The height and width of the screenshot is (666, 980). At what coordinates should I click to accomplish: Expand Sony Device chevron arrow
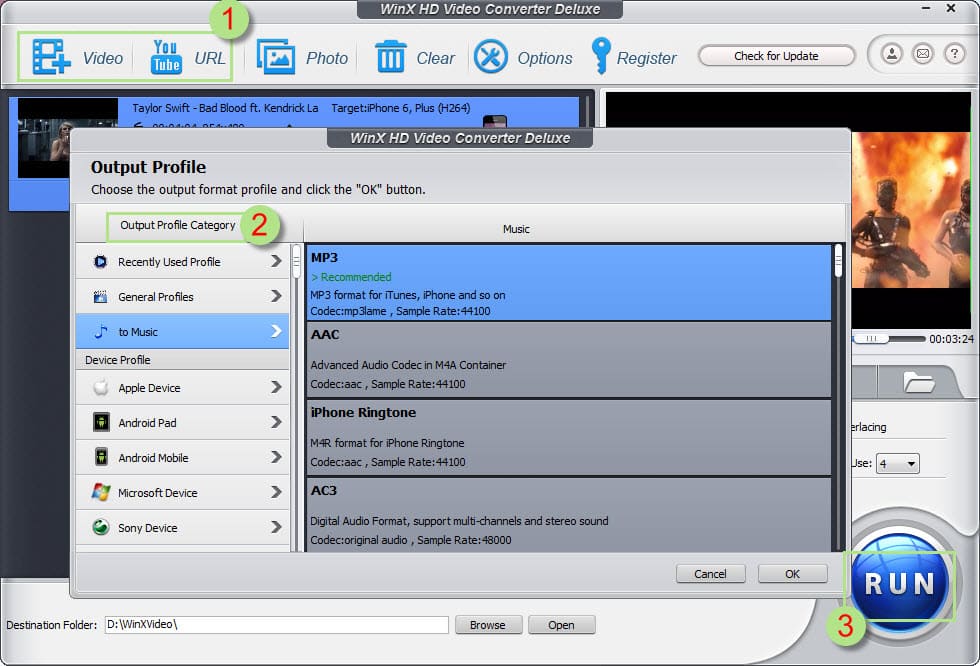pos(276,527)
